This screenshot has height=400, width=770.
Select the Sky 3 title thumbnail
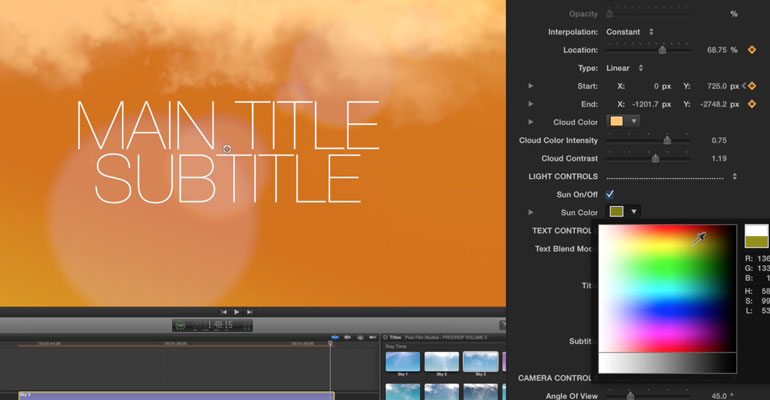tap(480, 362)
